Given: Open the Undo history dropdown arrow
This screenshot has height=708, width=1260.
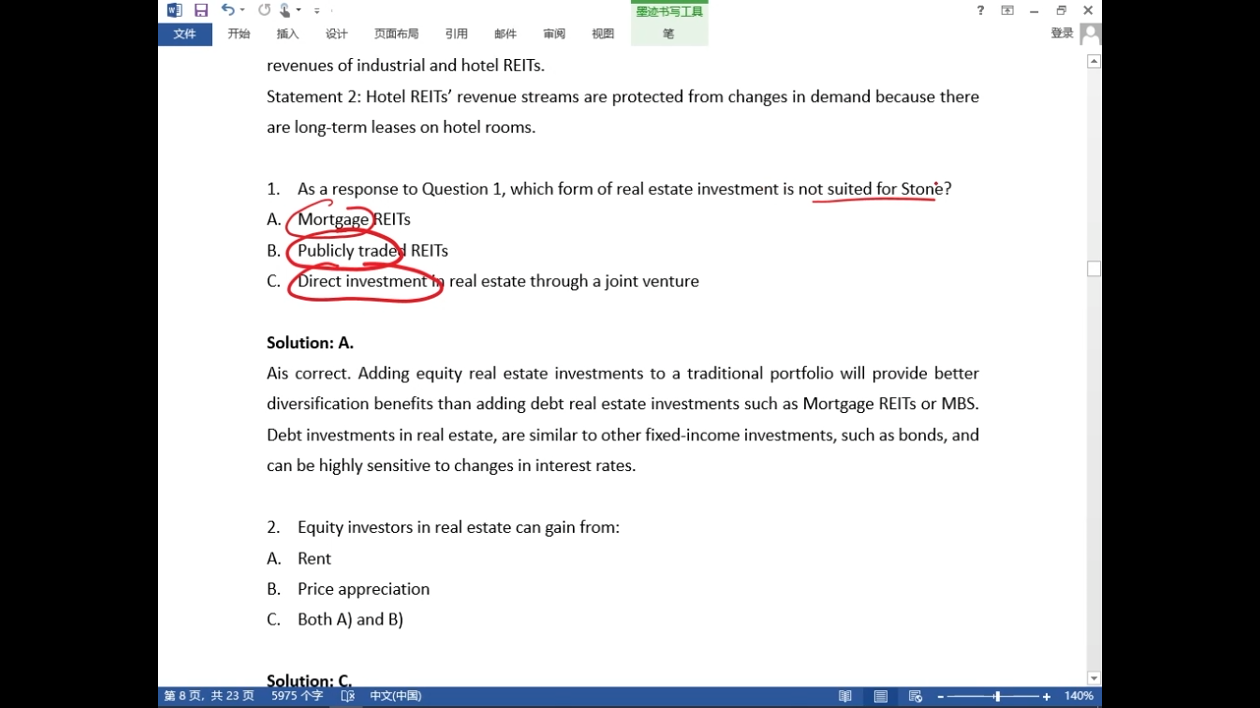Looking at the screenshot, I should pos(242,10).
